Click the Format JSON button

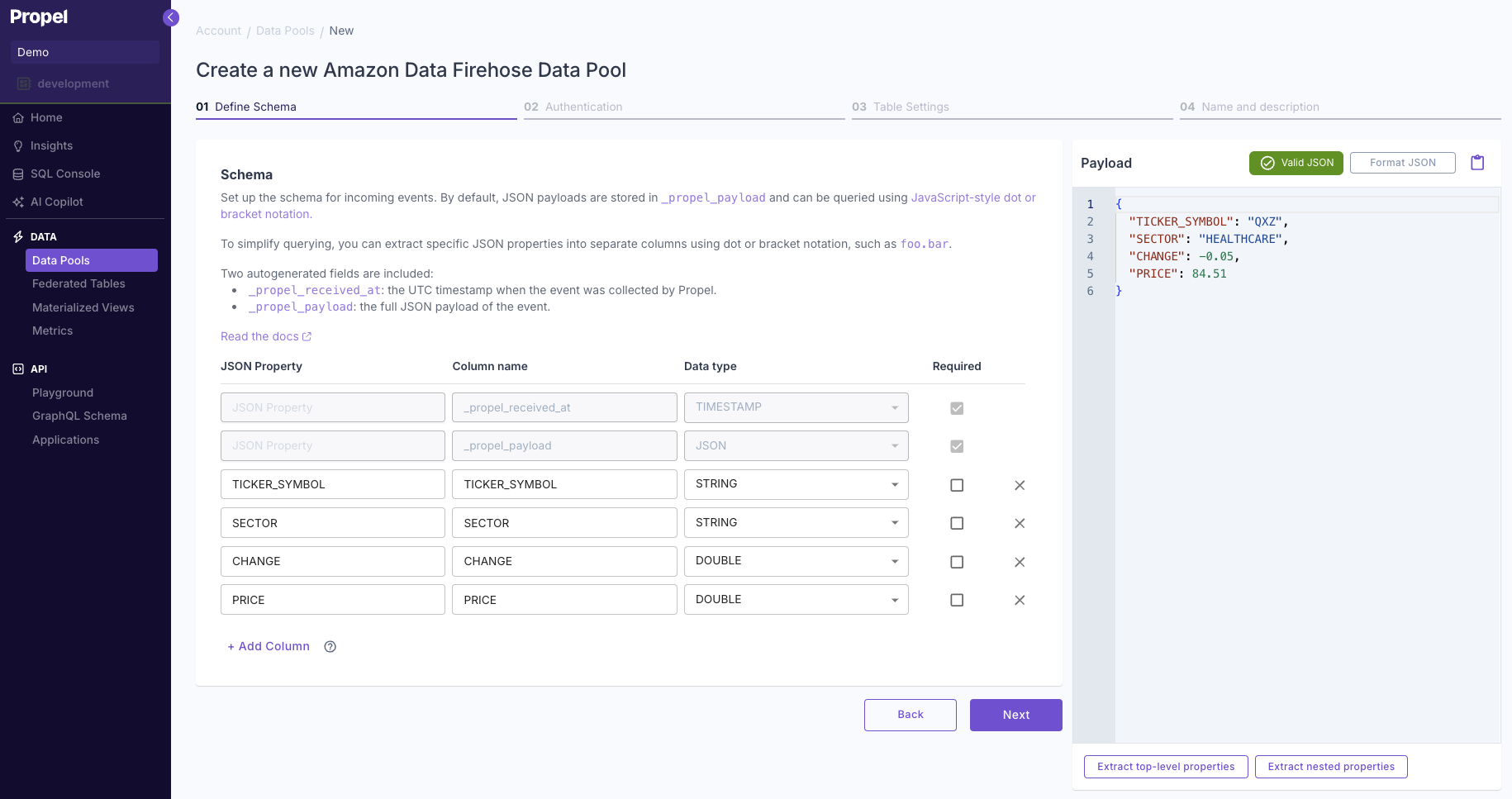[1402, 162]
